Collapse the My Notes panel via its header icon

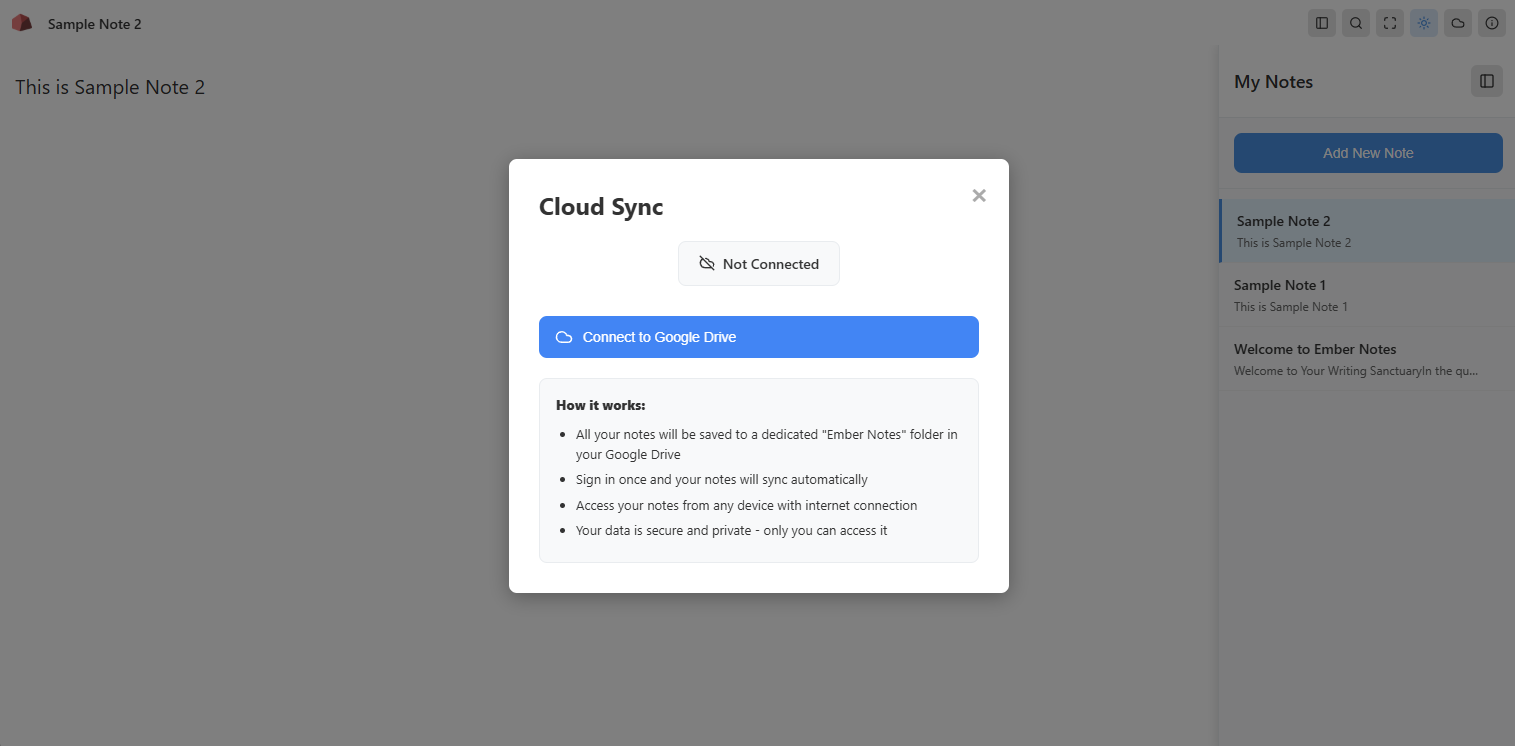(1486, 81)
